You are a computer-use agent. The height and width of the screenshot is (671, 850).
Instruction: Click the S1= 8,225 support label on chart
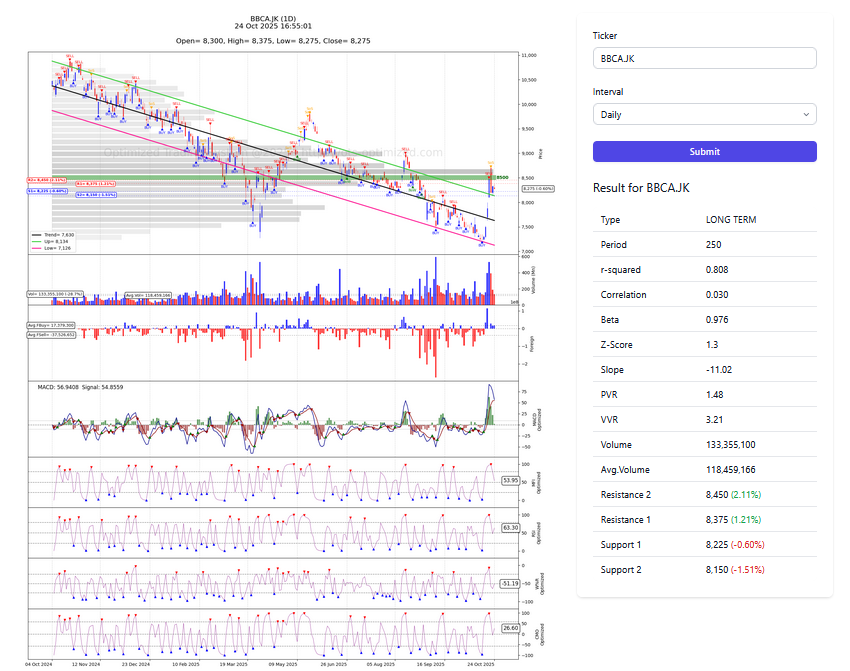(47, 191)
